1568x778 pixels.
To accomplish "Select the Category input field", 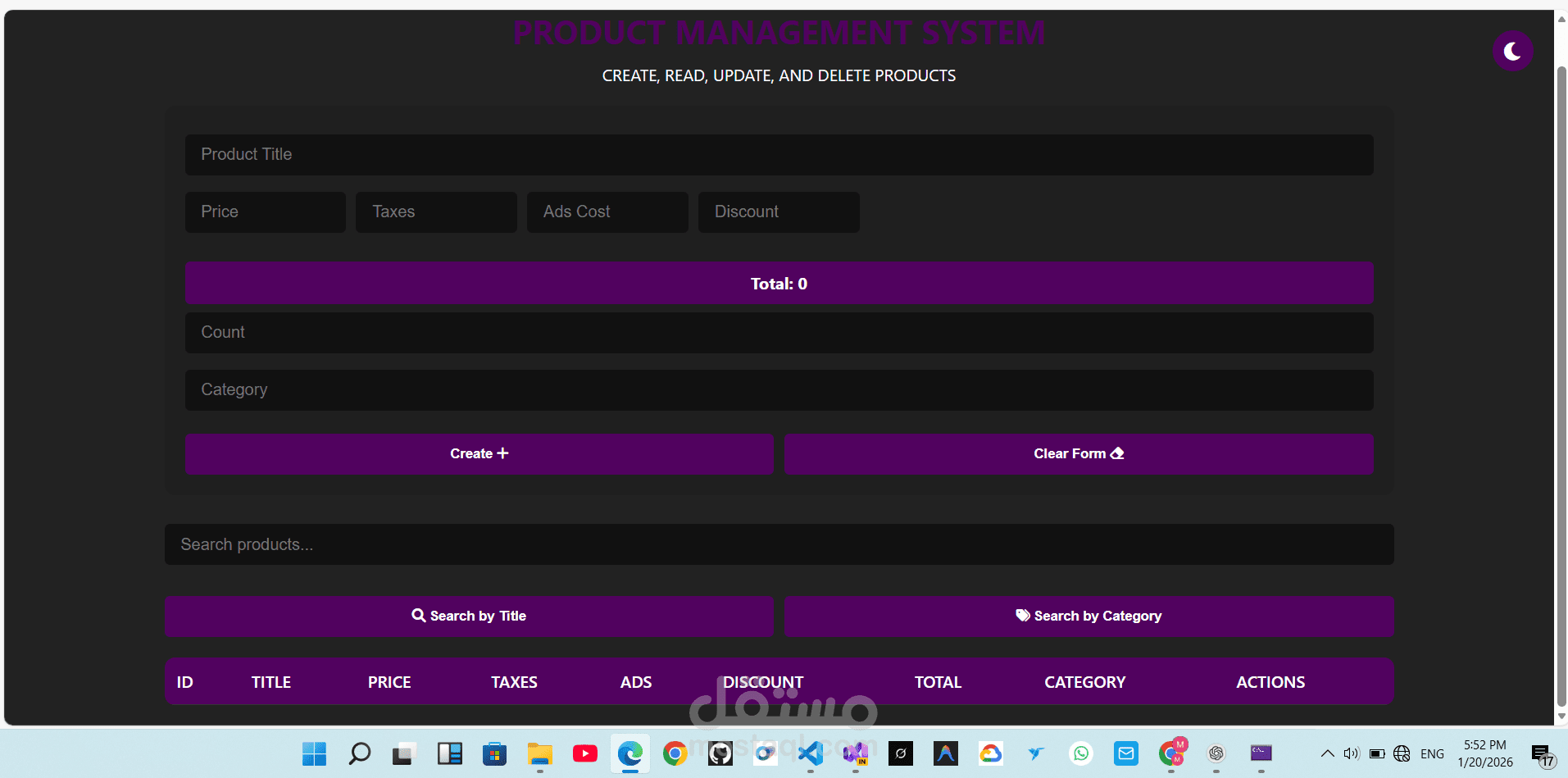I will 779,390.
